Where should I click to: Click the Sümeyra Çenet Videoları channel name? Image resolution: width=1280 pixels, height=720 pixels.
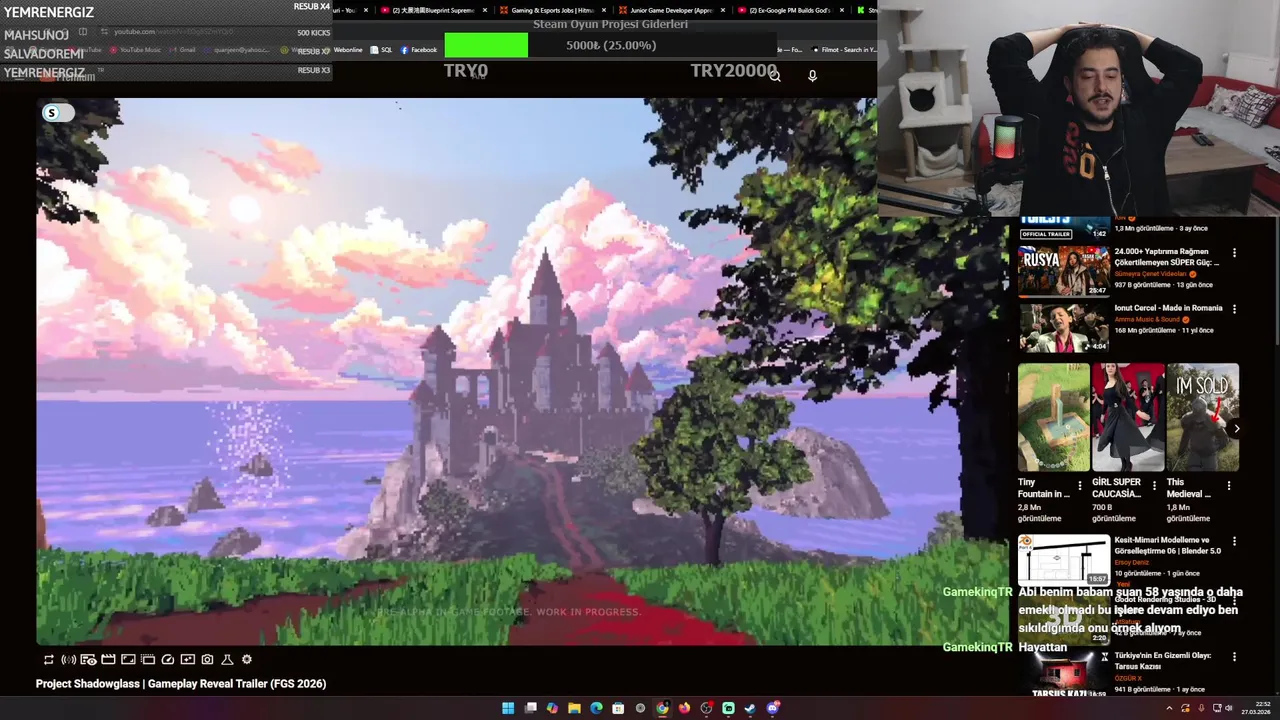pos(1150,274)
